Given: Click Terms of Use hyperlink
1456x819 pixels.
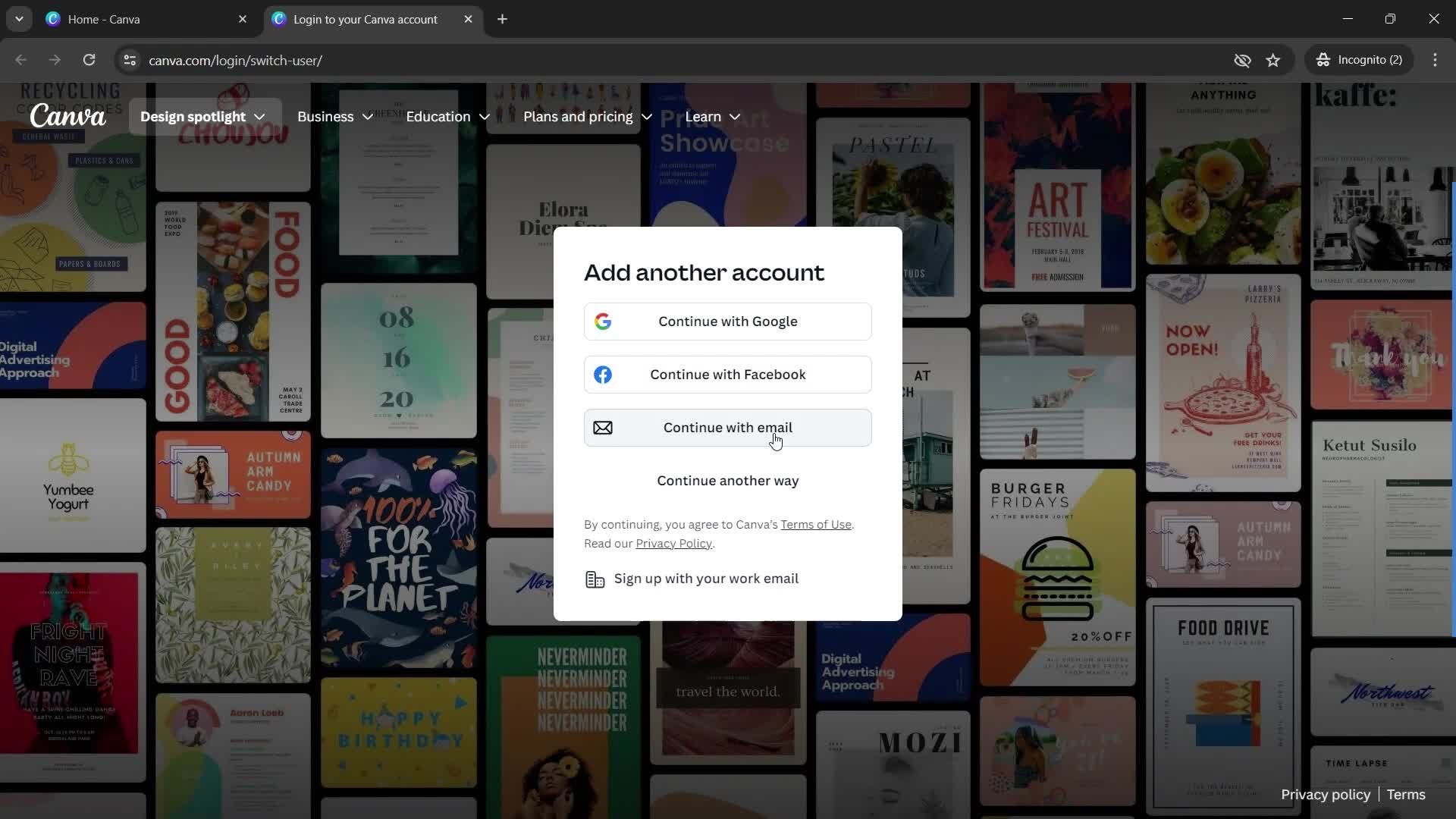Looking at the screenshot, I should click(x=816, y=524).
